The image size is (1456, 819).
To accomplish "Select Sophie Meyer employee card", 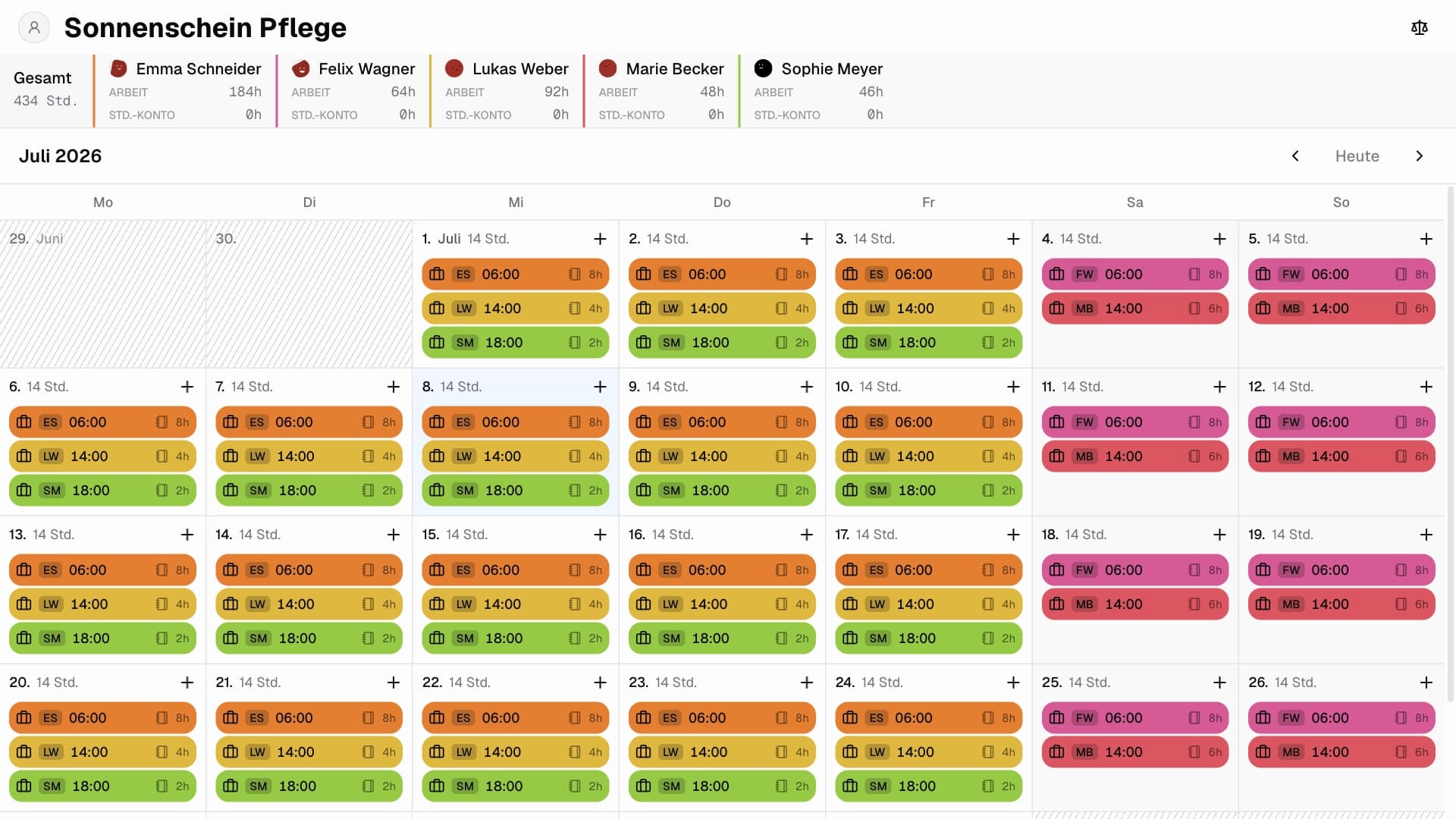I will tap(817, 91).
